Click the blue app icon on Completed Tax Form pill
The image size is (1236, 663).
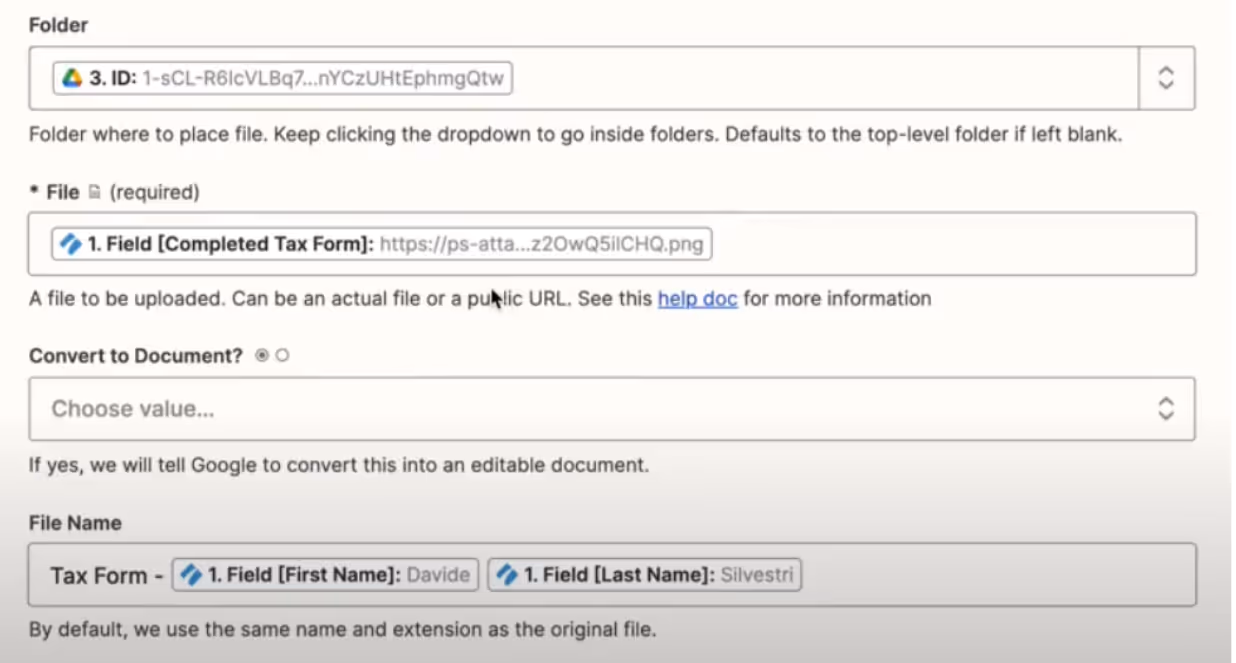coord(70,243)
